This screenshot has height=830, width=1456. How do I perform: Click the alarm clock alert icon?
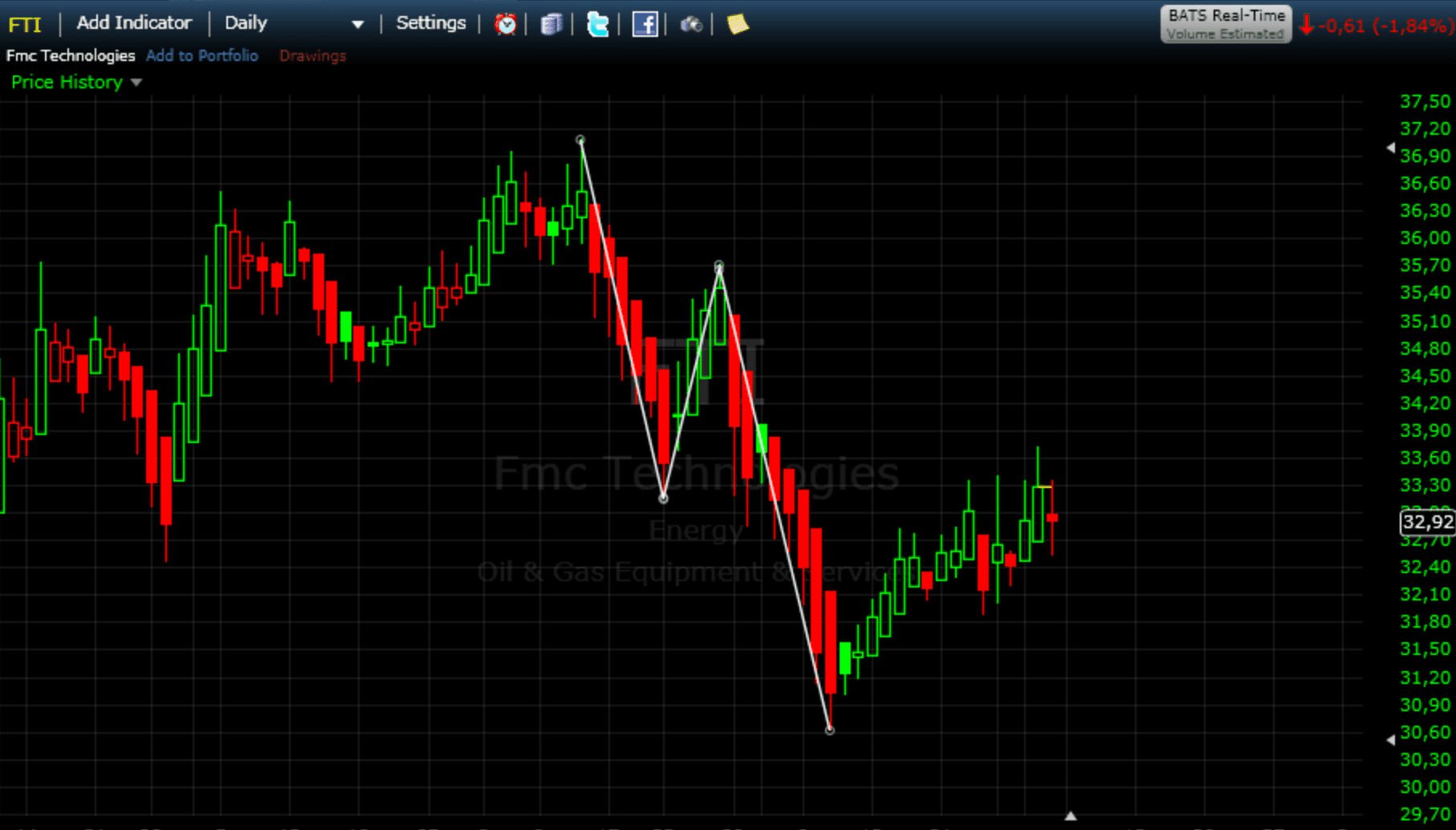(x=505, y=24)
